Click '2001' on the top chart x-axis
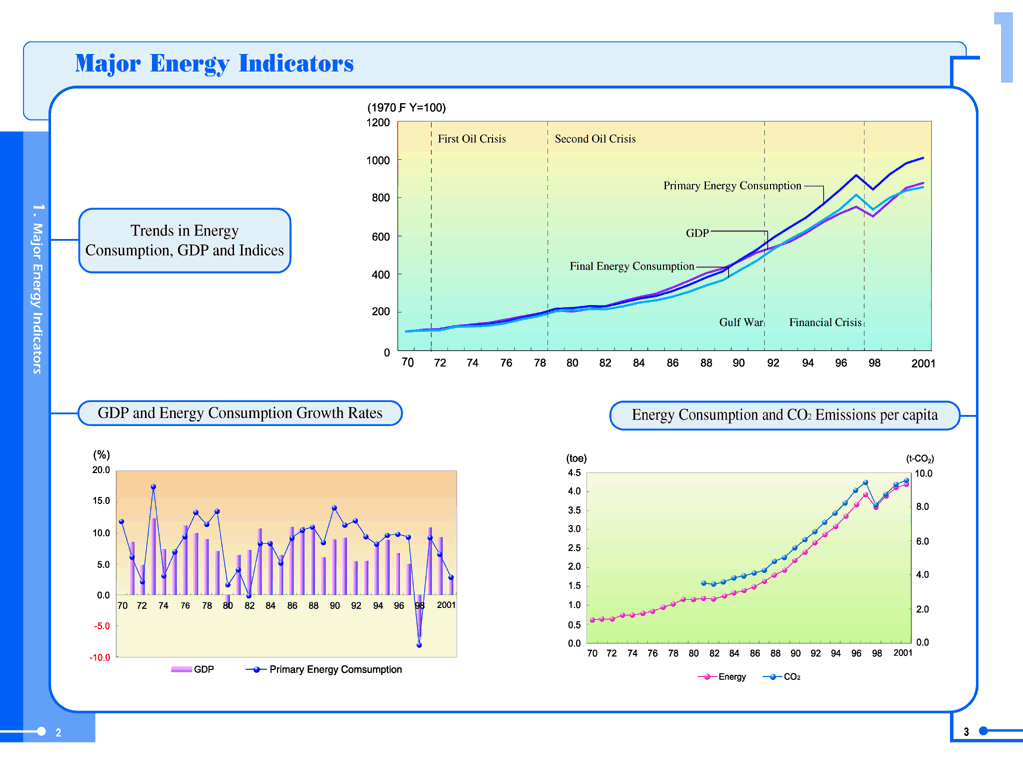The width and height of the screenshot is (1023, 766). click(923, 363)
